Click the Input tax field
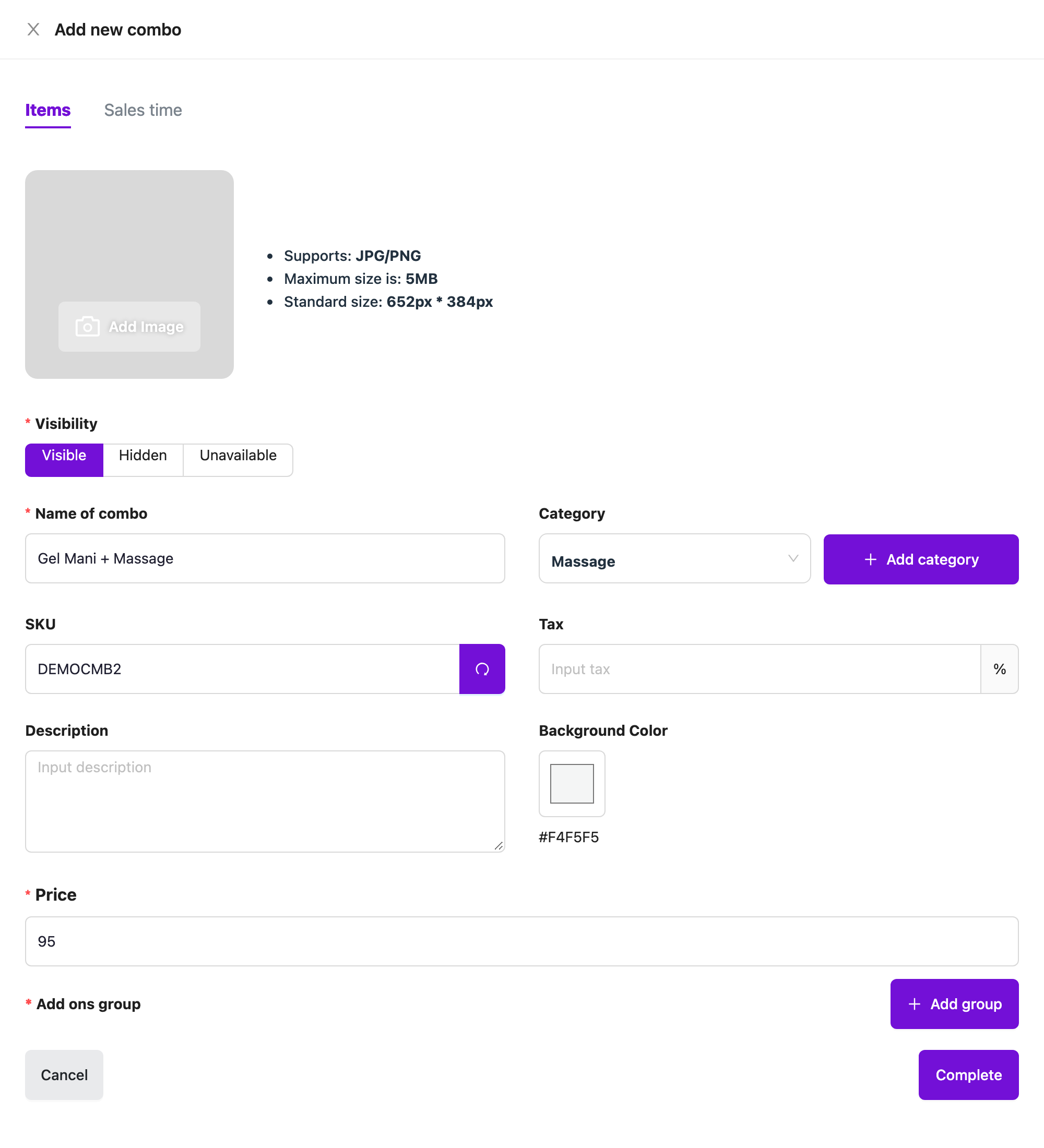 click(760, 669)
